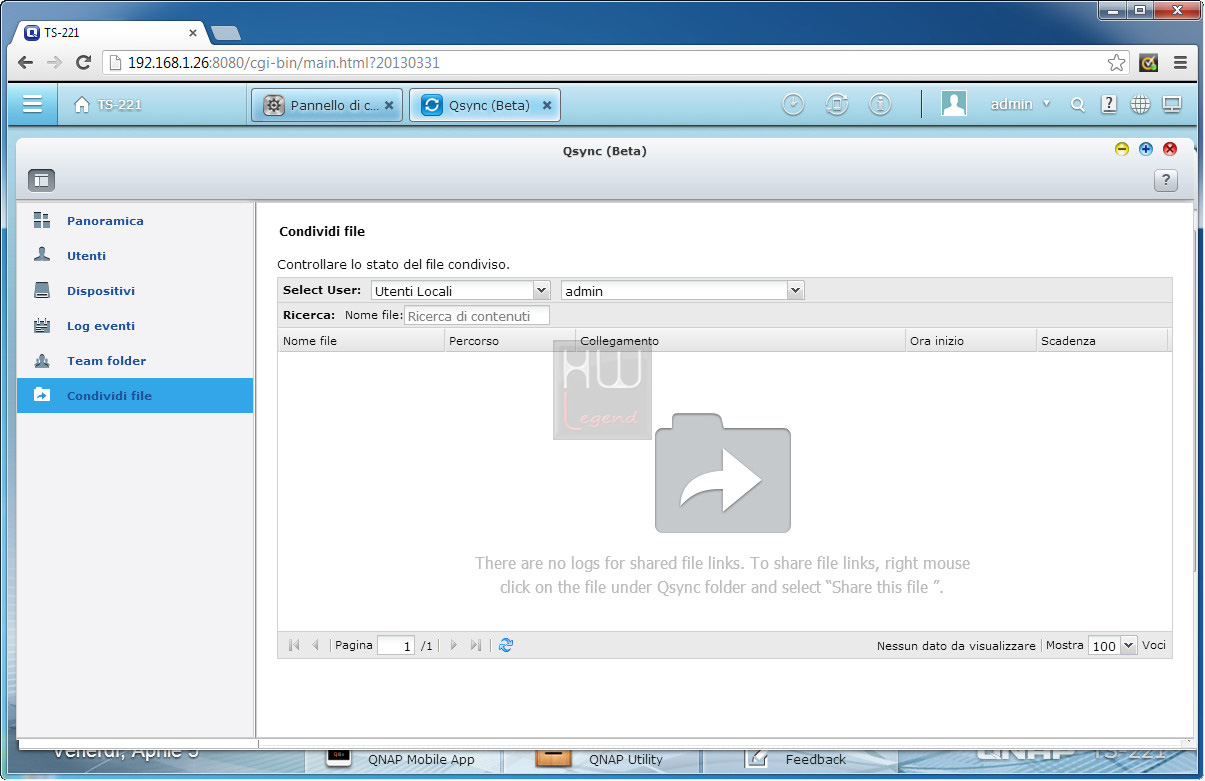Open the QNAP main menu hamburger icon

coord(33,104)
